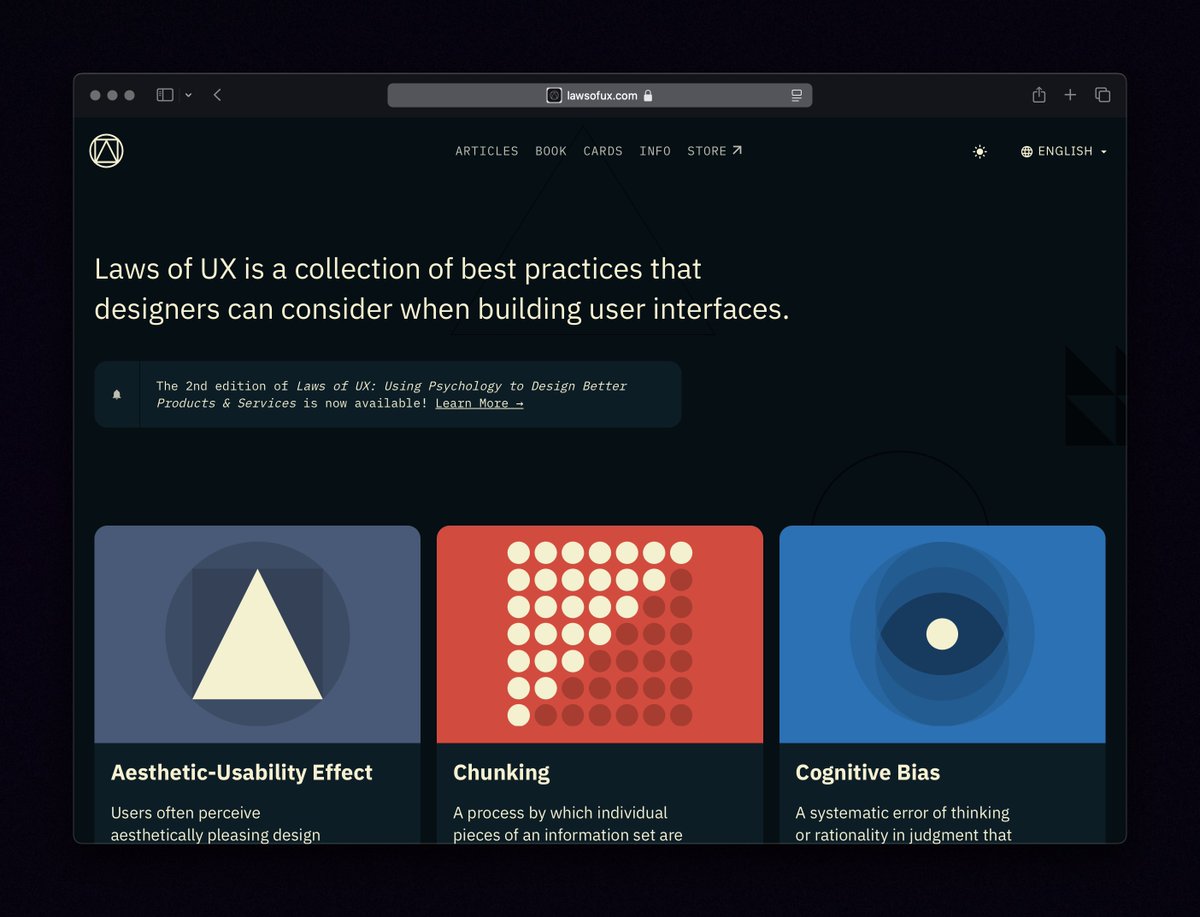Viewport: 1200px width, 917px height.
Task: Click the text "Users often perceive"
Action: pyautogui.click(x=186, y=813)
